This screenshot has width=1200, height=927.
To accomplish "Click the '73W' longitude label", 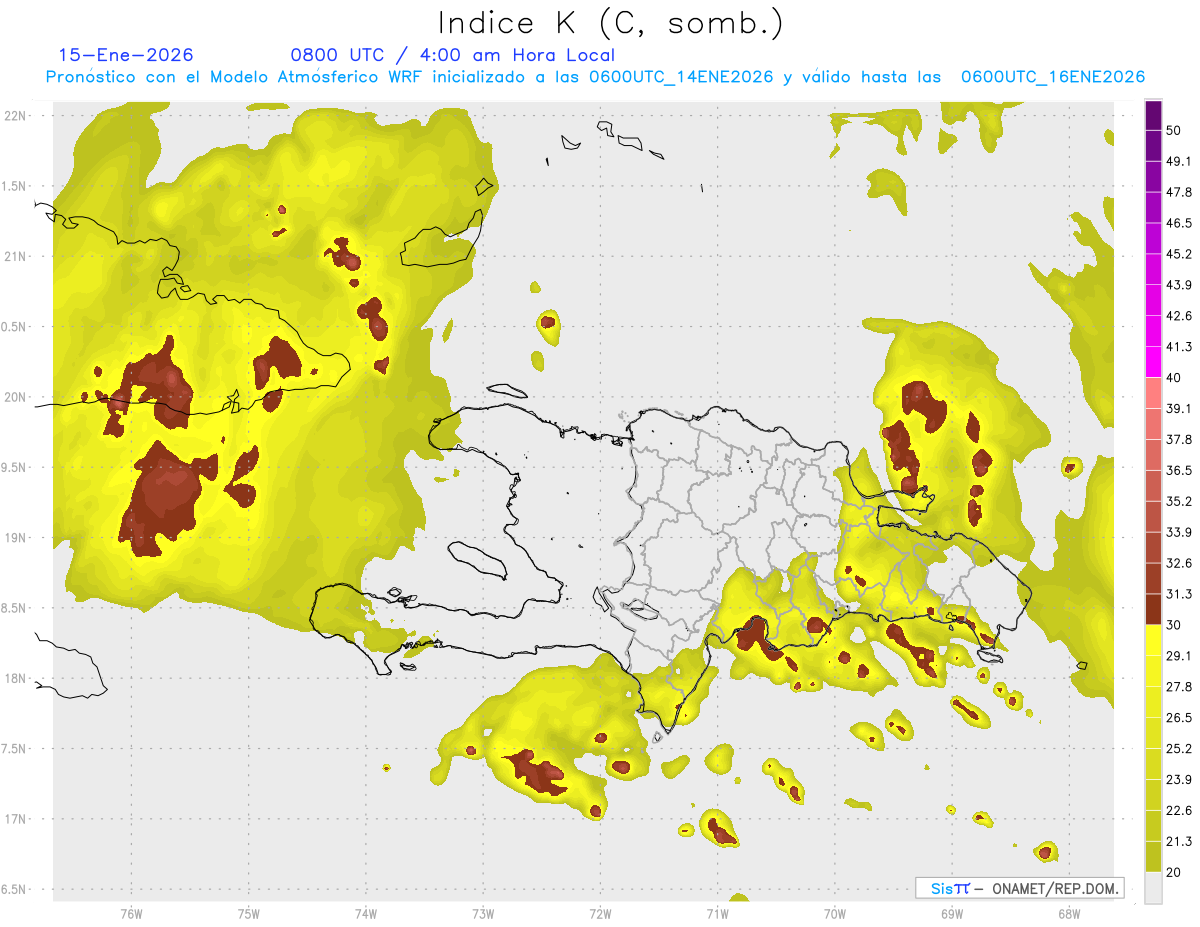I will pos(483,914).
